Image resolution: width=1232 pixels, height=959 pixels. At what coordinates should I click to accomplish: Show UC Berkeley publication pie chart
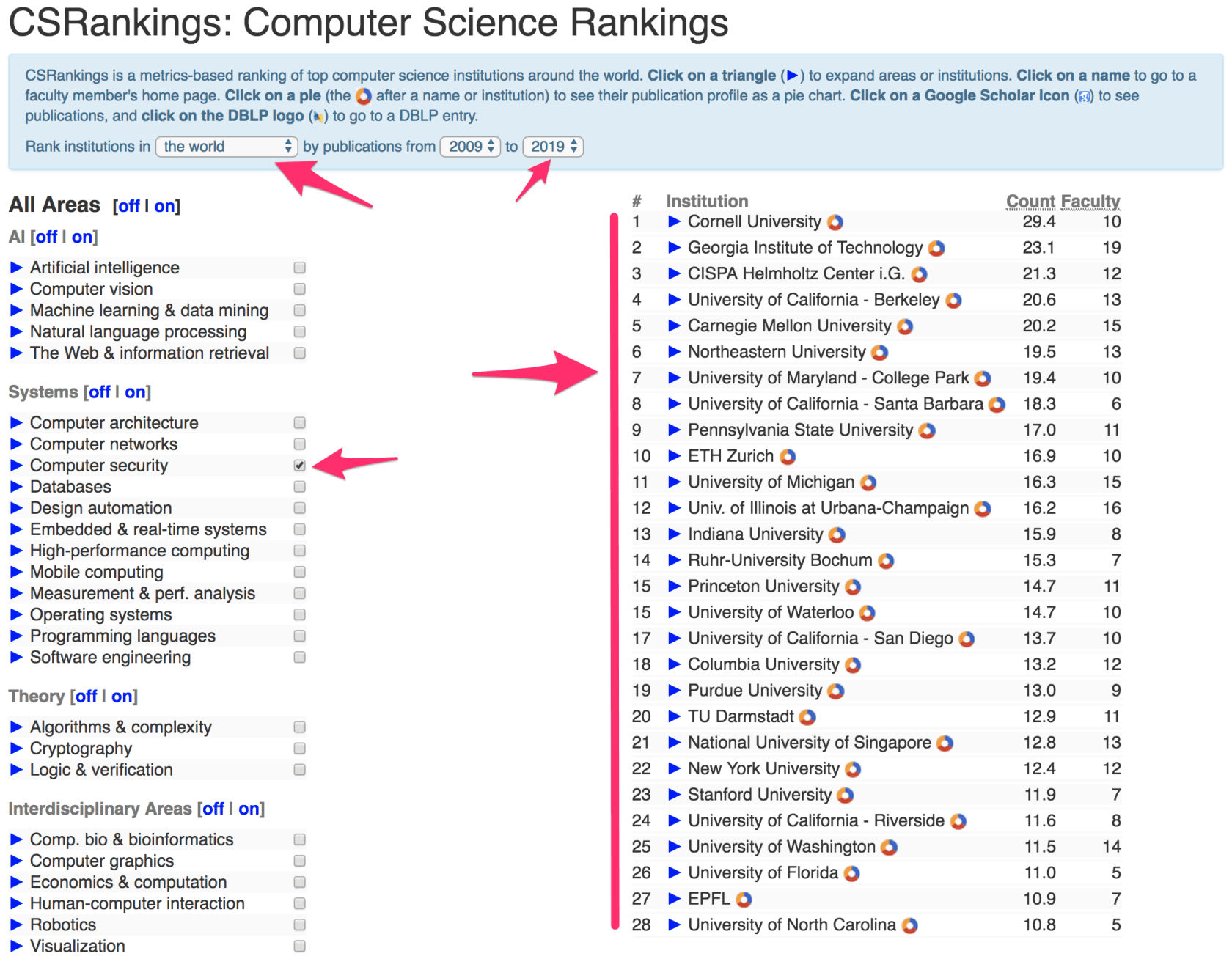(953, 301)
